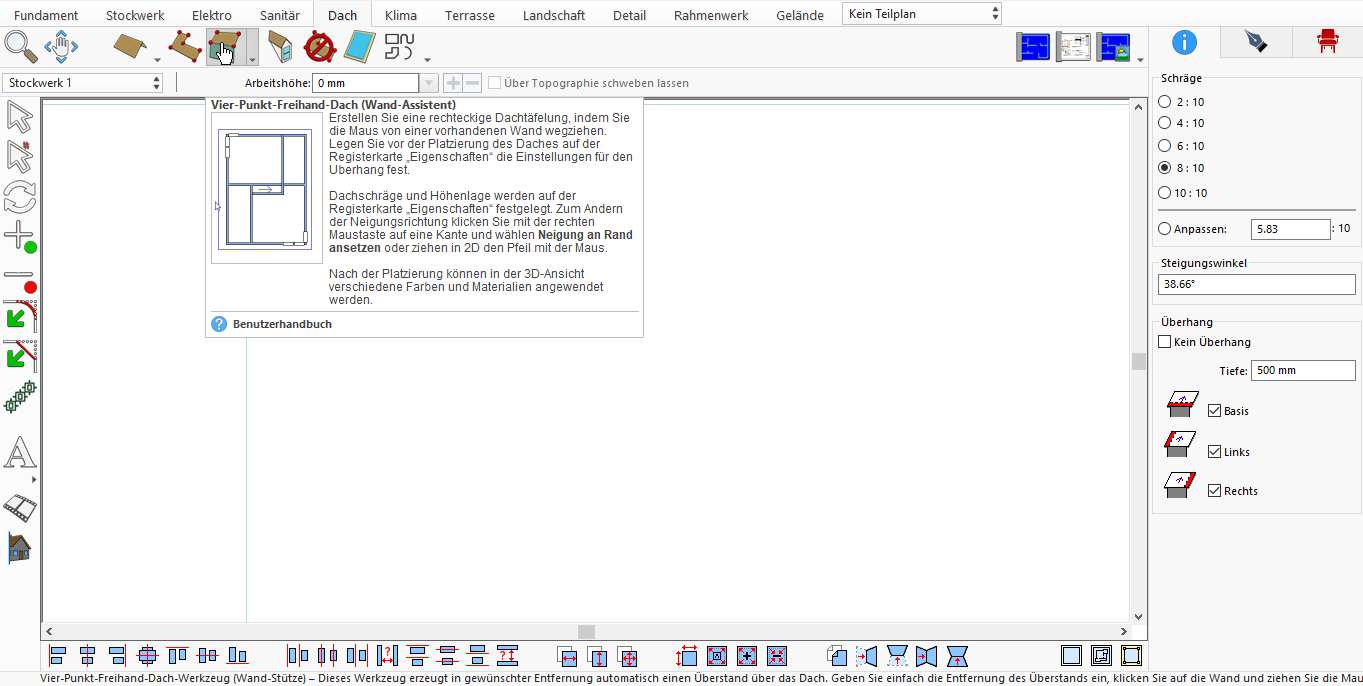Choose the 10 : 10 roof slope
Viewport: 1363px width, 686px height.
tap(1164, 193)
